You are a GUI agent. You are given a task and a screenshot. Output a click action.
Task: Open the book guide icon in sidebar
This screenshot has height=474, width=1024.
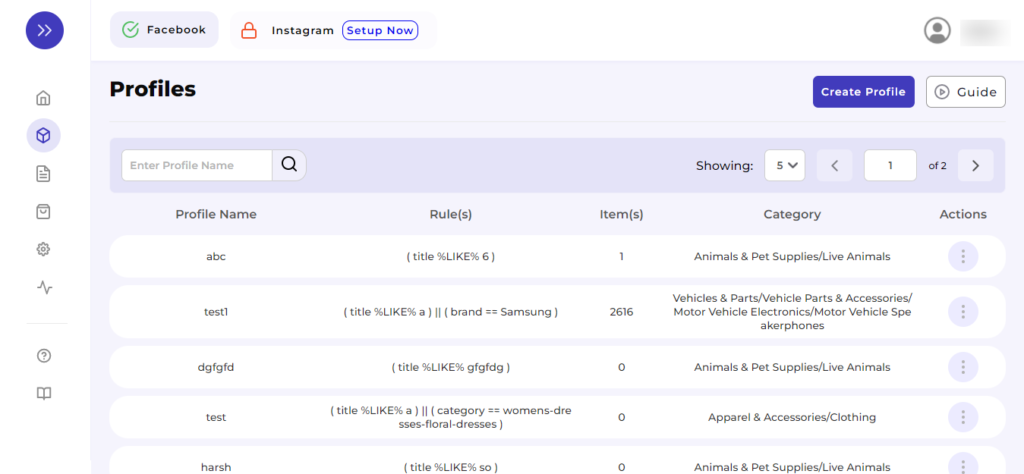[x=43, y=394]
